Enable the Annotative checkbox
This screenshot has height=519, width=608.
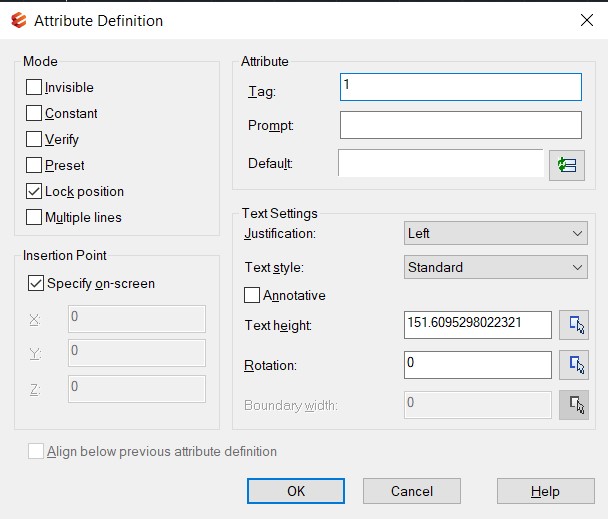252,296
